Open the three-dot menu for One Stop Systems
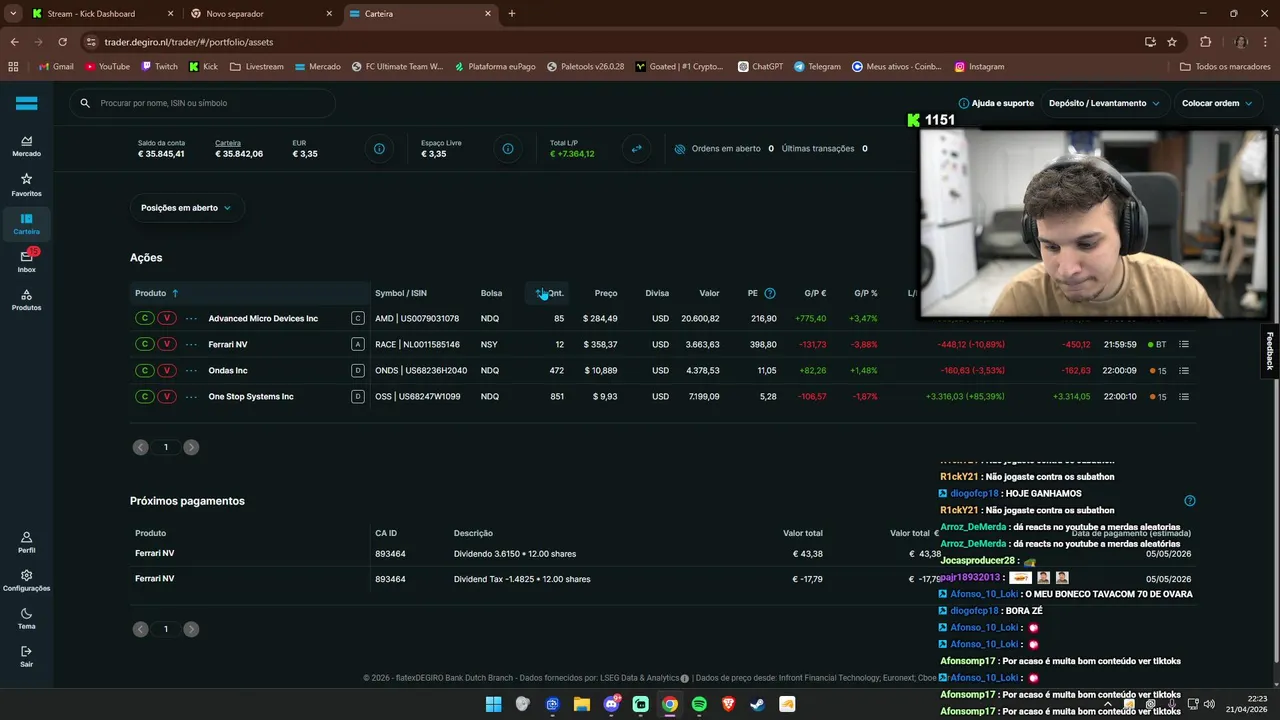The height and width of the screenshot is (720, 1280). tap(190, 396)
